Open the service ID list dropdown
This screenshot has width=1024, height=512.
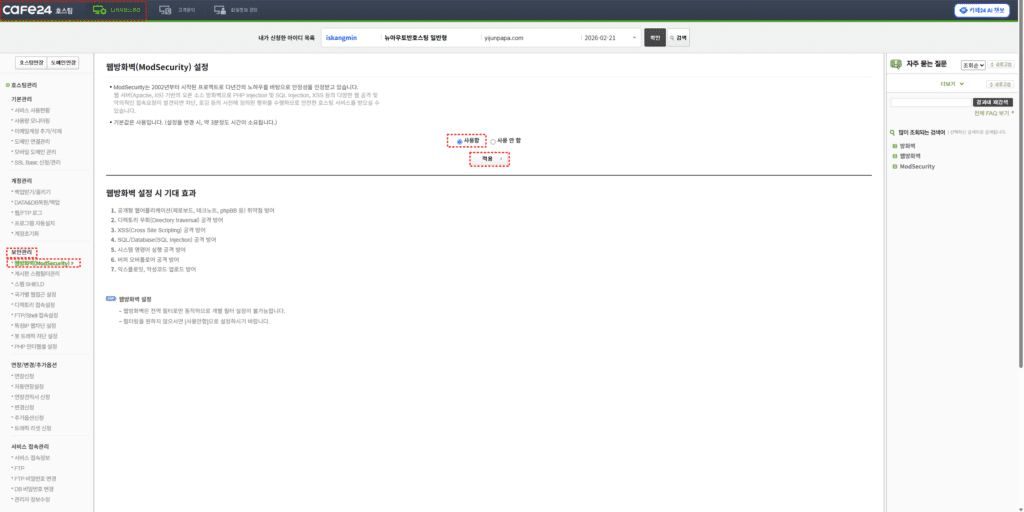634,38
